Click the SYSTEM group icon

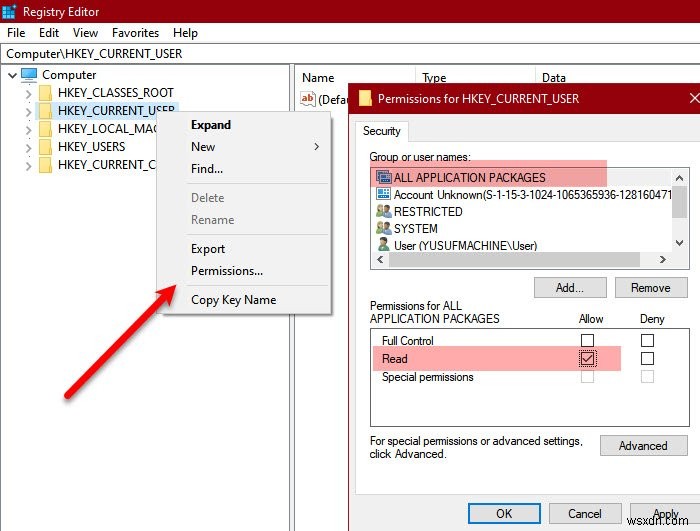[x=383, y=228]
